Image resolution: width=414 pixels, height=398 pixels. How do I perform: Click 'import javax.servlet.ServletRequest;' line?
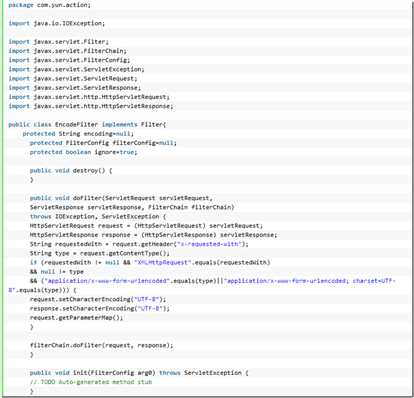point(73,79)
